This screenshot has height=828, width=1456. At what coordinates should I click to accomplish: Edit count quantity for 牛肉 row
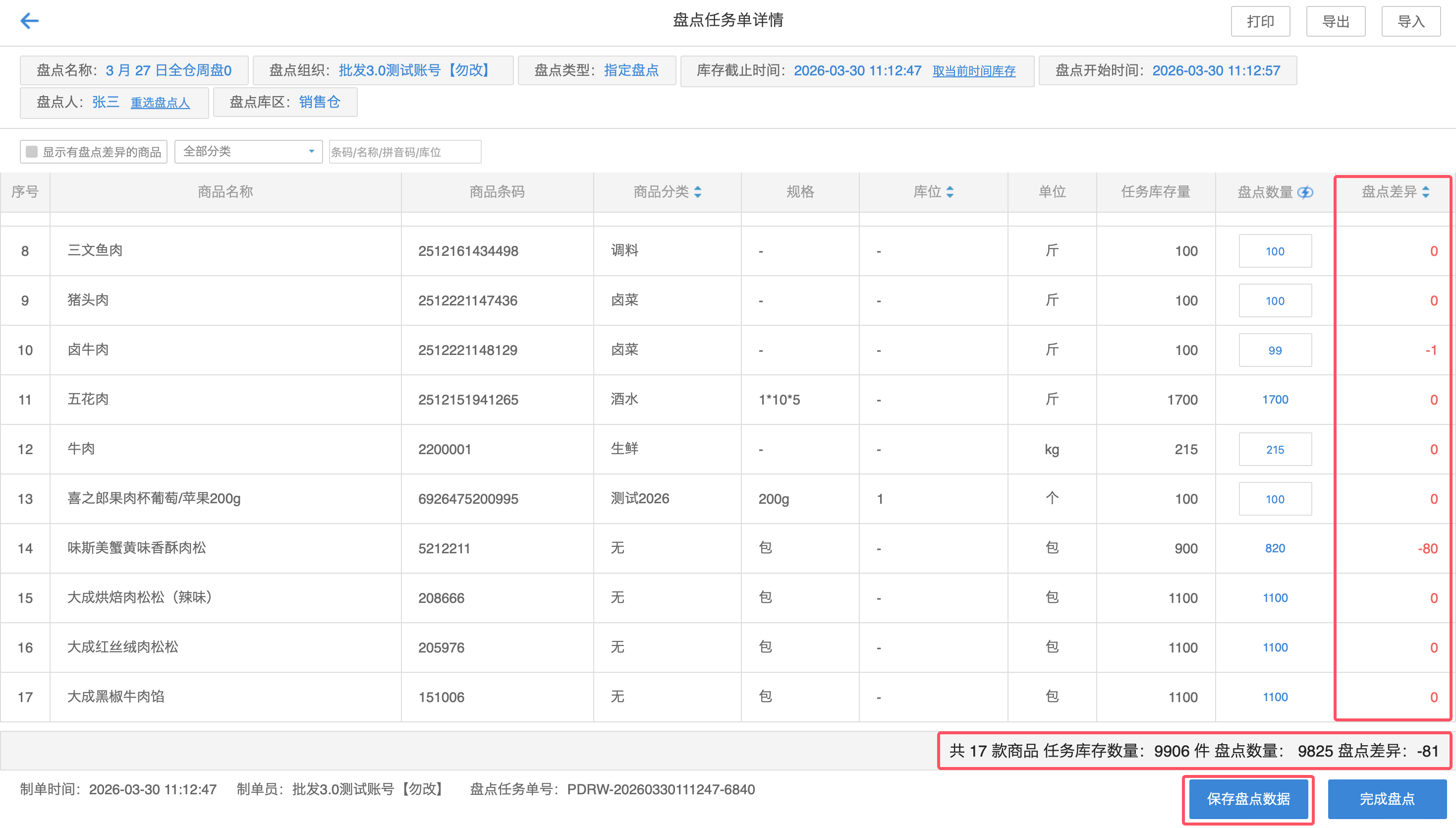(1275, 449)
